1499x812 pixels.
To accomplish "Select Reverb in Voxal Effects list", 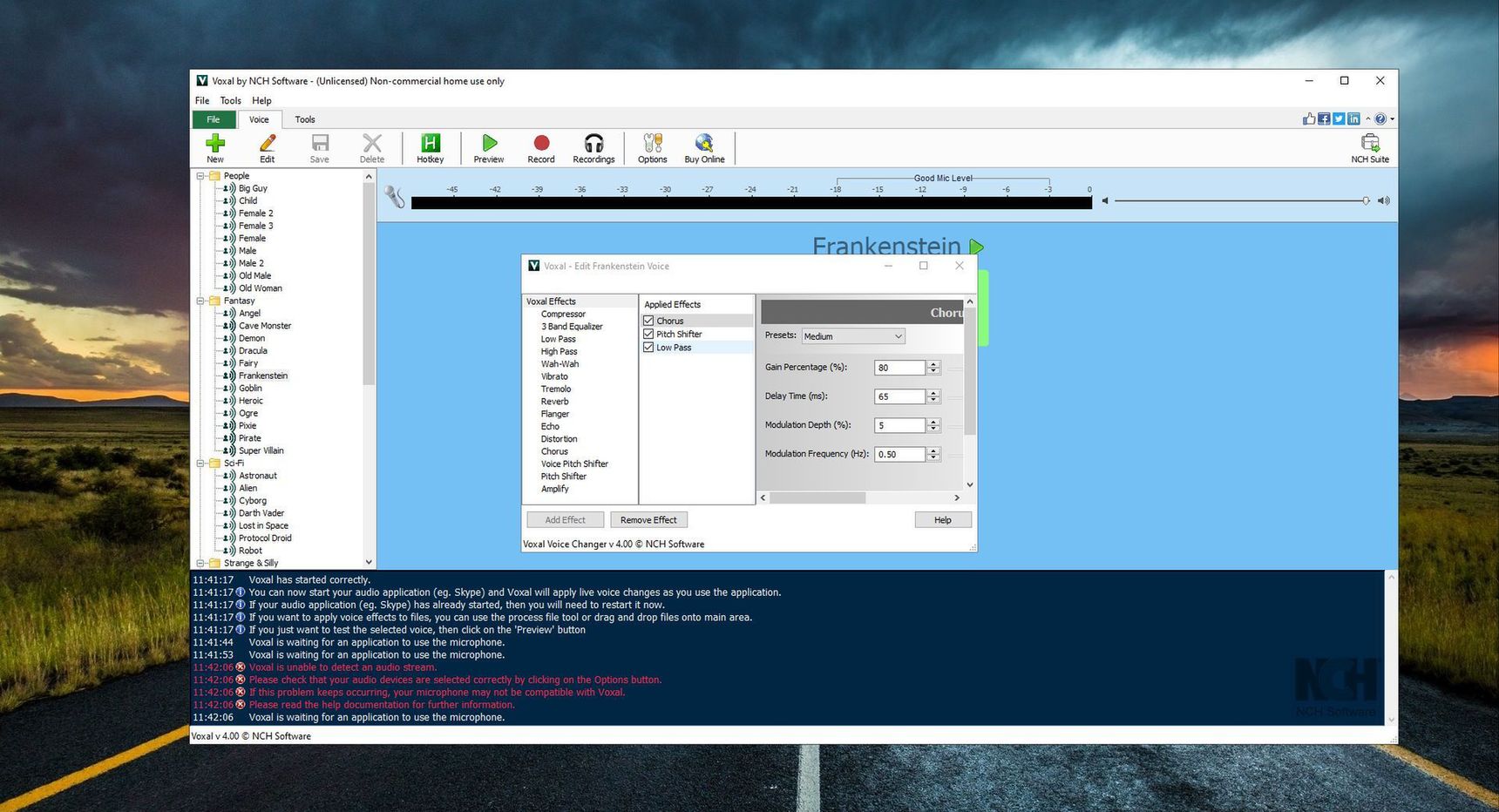I will [554, 402].
